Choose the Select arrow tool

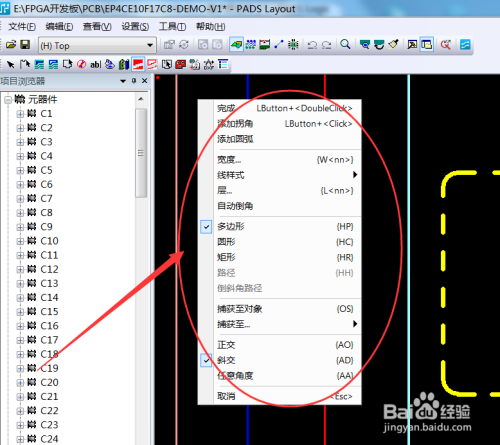pyautogui.click(x=11, y=64)
